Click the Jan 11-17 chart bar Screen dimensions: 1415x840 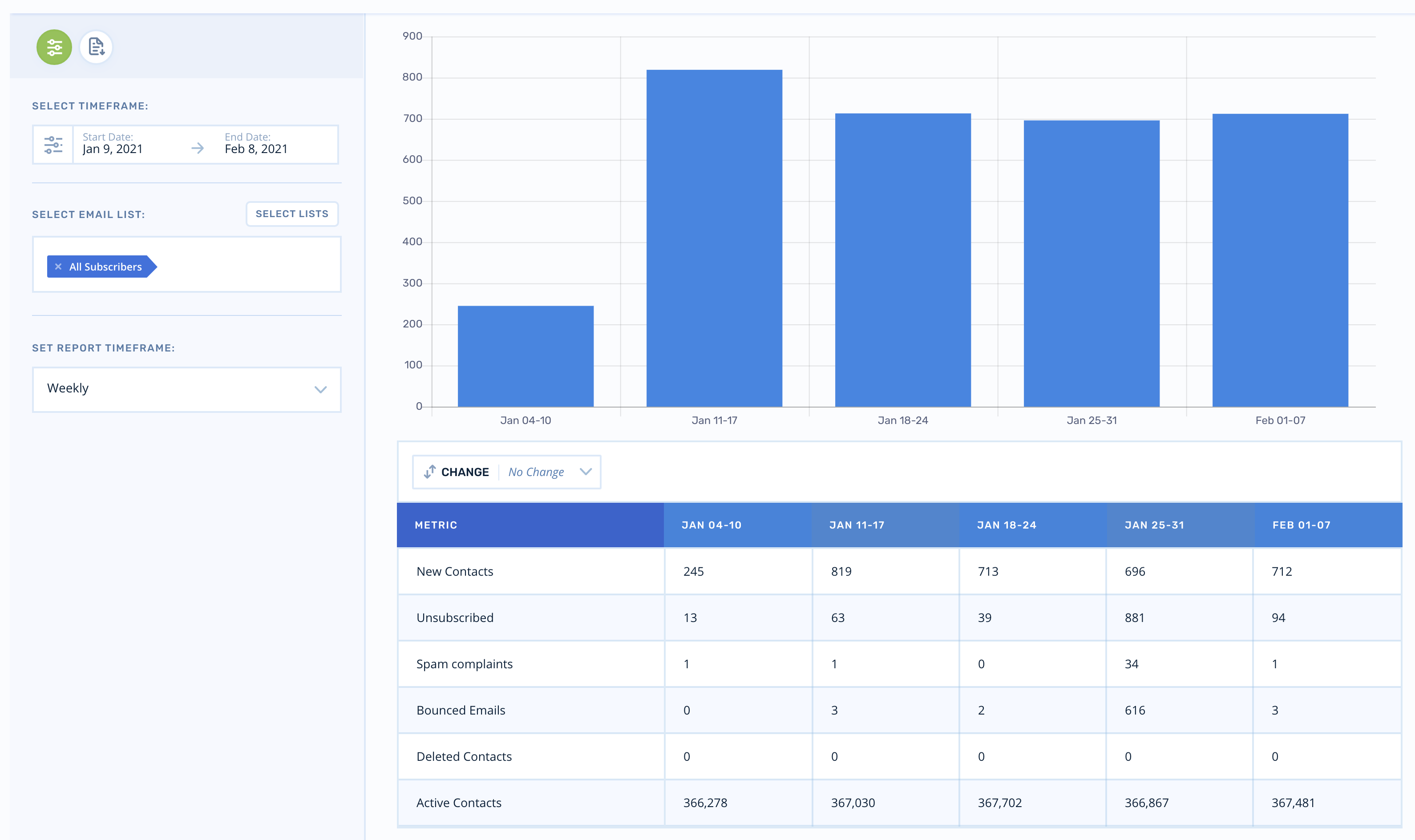pos(714,238)
